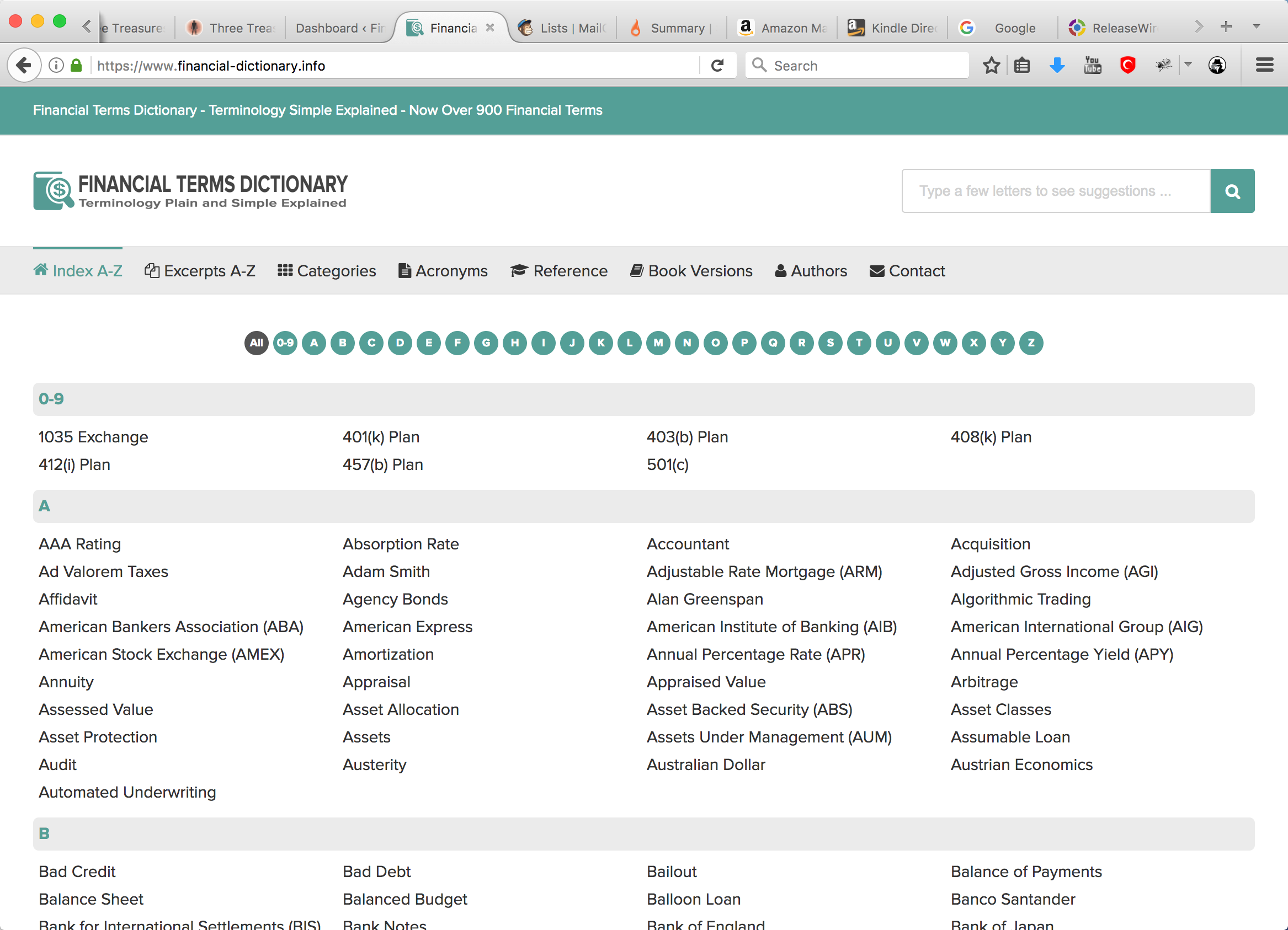Click the Financial Terms Dictionary logo

pyautogui.click(x=190, y=191)
